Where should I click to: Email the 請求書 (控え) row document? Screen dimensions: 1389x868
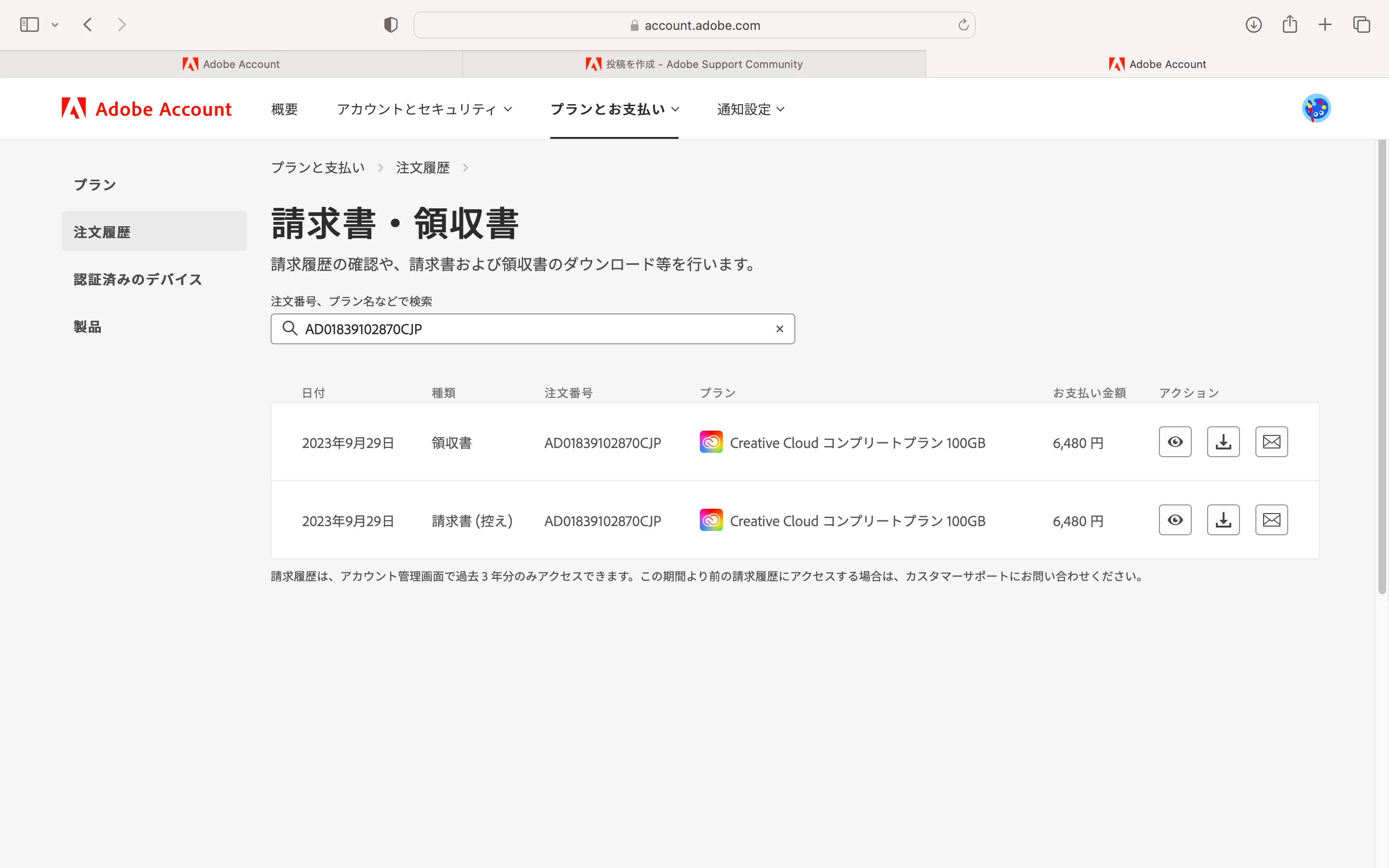point(1271,519)
